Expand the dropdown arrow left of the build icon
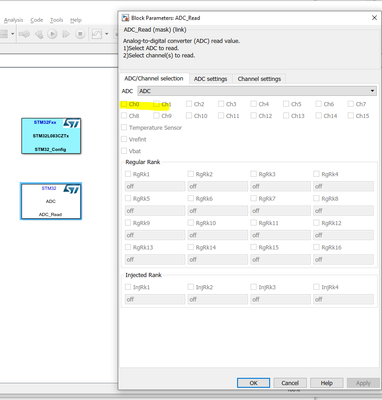This screenshot has height=400, width=382. [13, 34]
